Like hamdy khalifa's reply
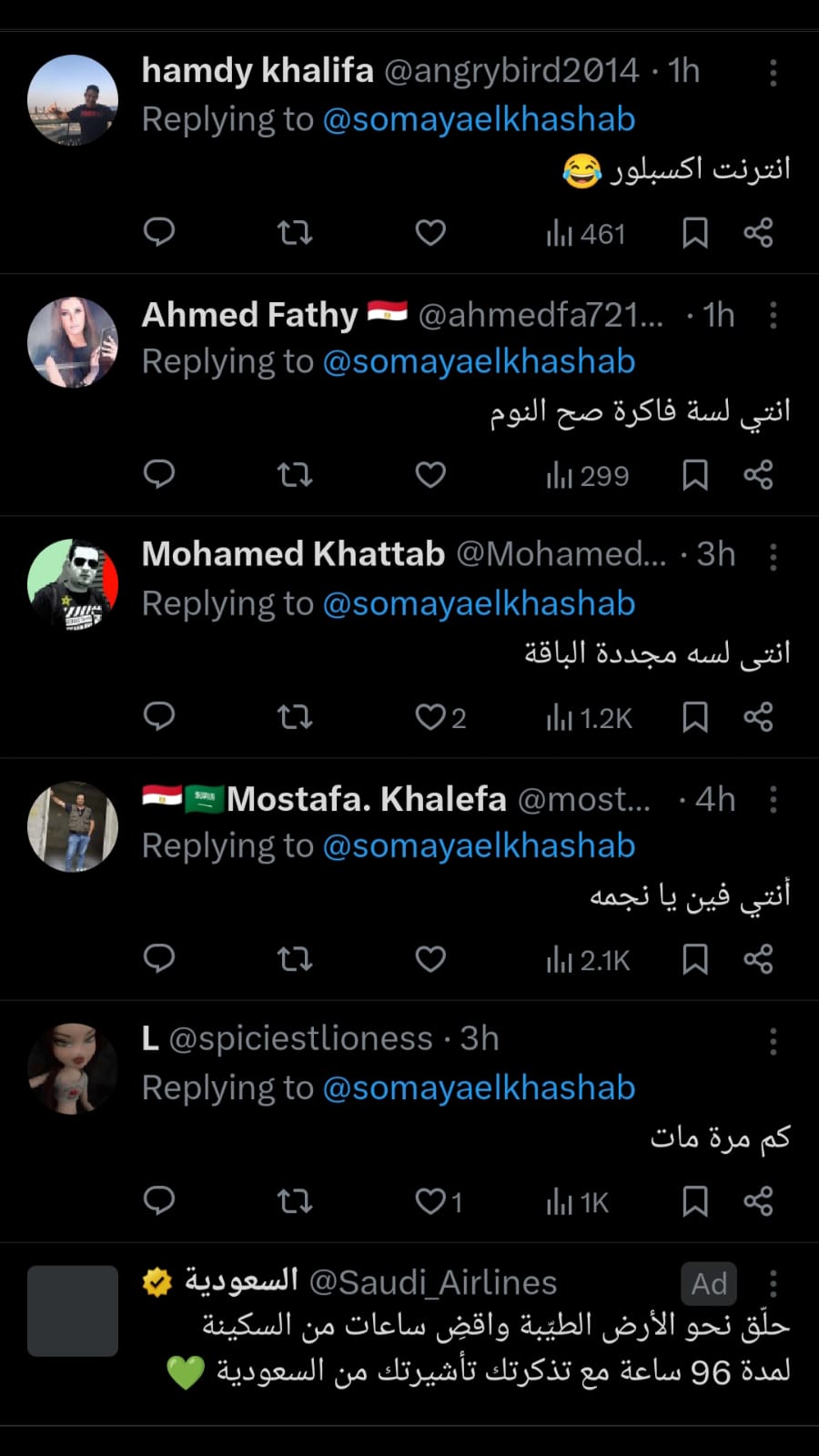 430,233
